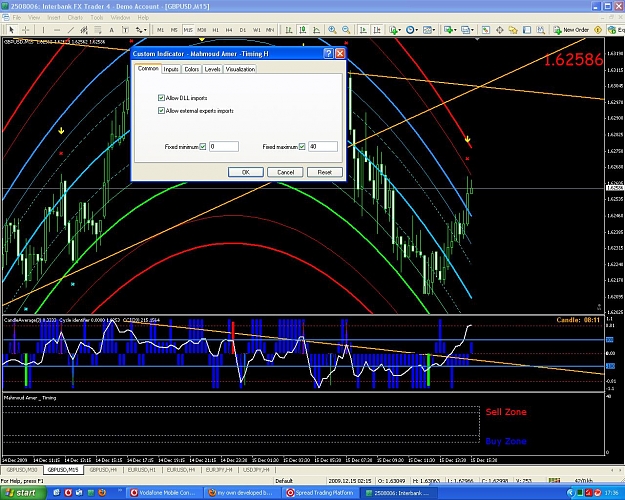Open the Charts menu
Image resolution: width=625 pixels, height=500 pixels.
75,18
